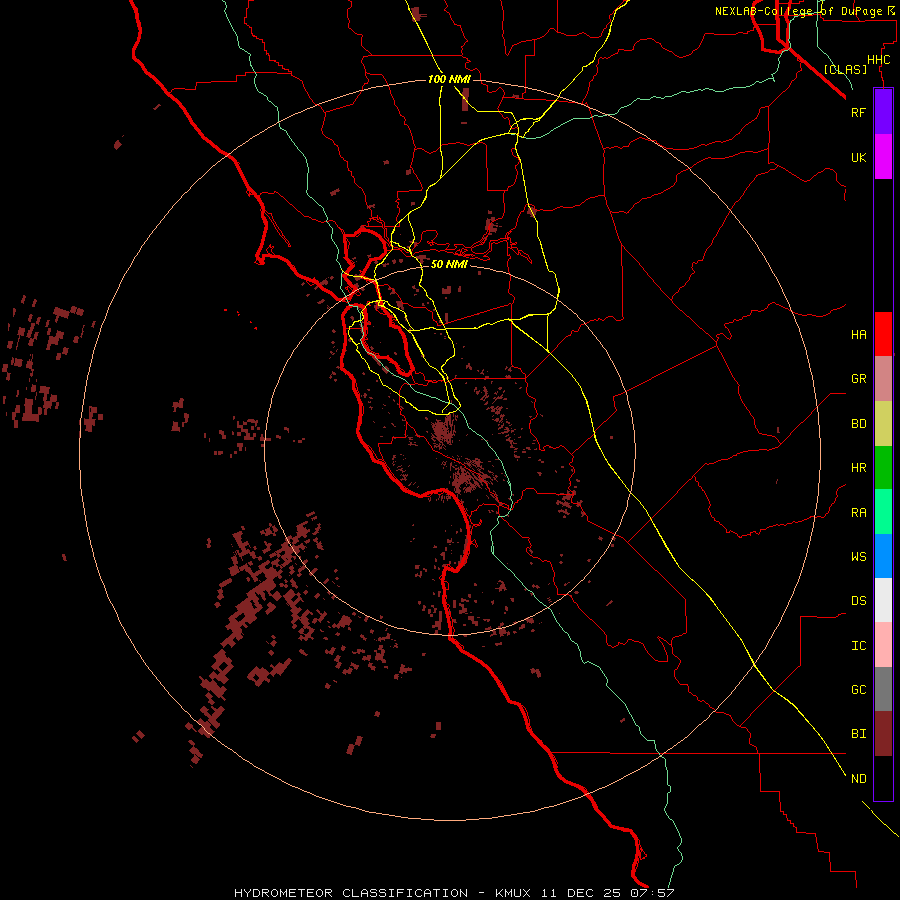Click the GR salmon legend color block
The height and width of the screenshot is (900, 900).
883,379
